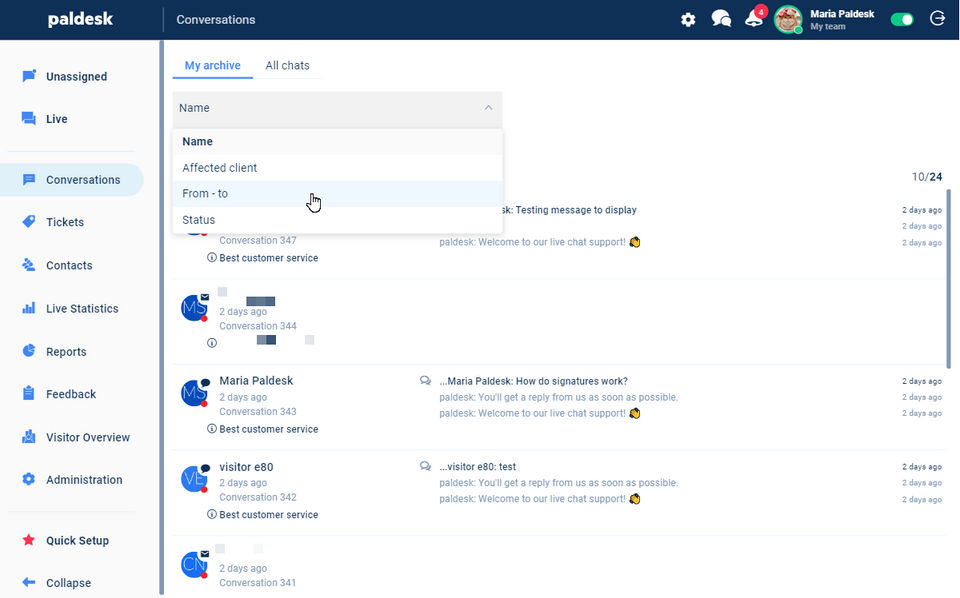Click info icon under Conversation 347

tap(212, 258)
